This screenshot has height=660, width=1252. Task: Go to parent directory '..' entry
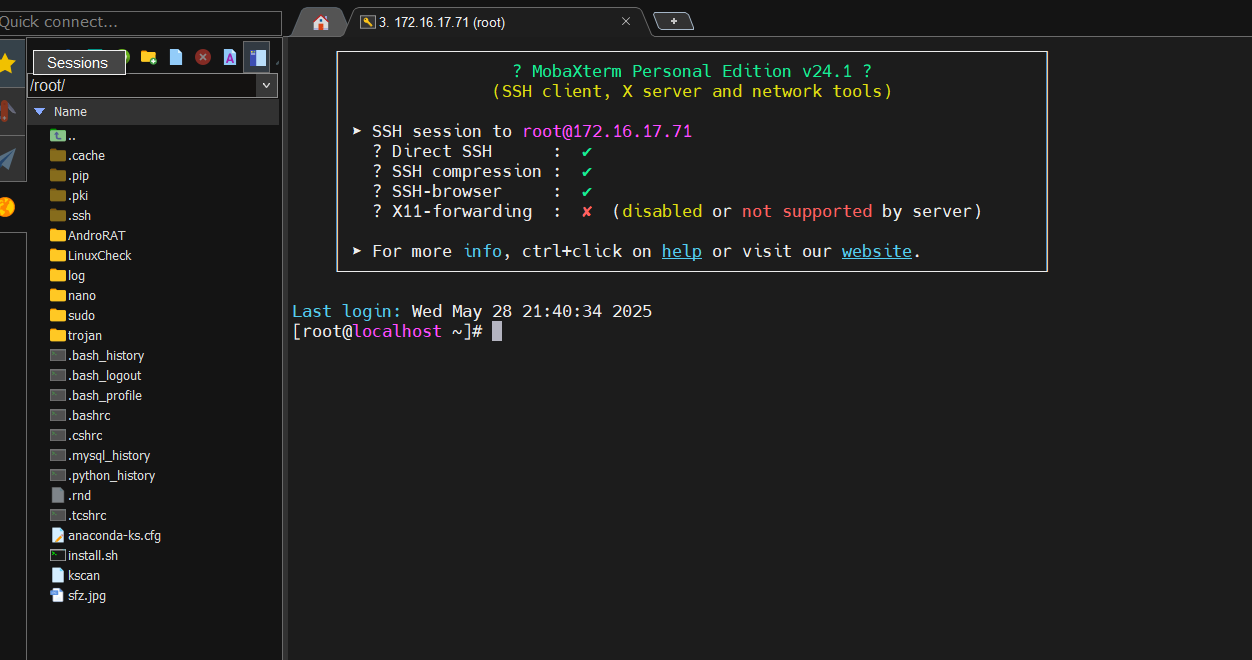click(64, 135)
